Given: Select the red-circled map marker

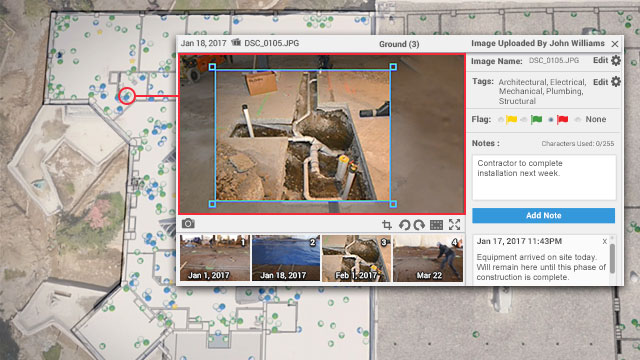Looking at the screenshot, I should [127, 96].
